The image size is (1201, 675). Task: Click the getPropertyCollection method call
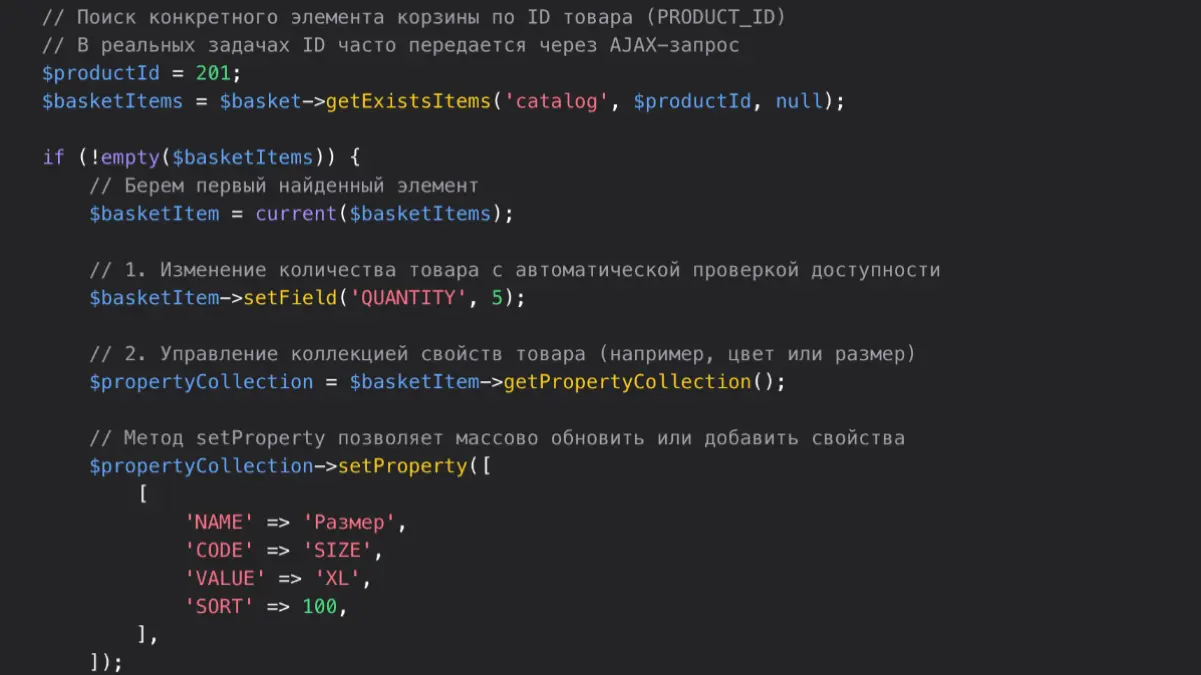626,382
